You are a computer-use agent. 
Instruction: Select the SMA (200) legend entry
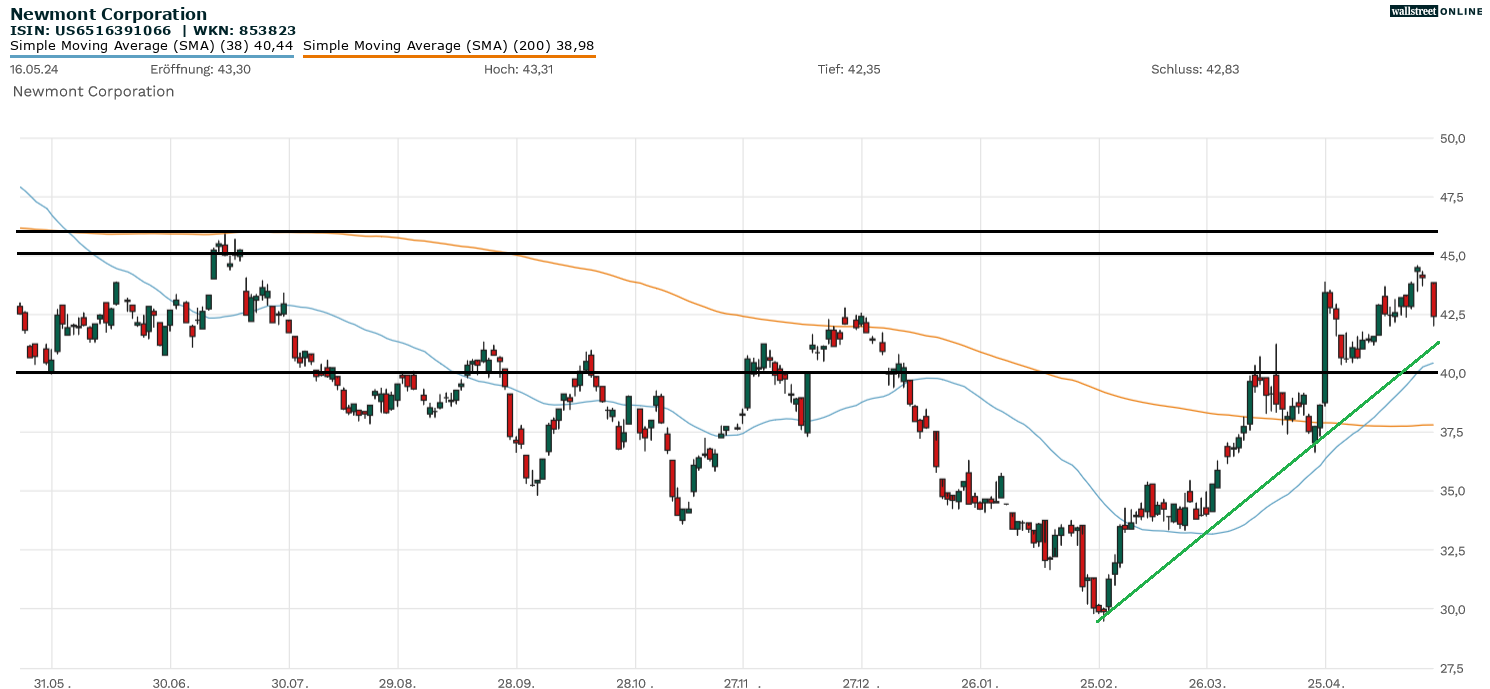[450, 45]
